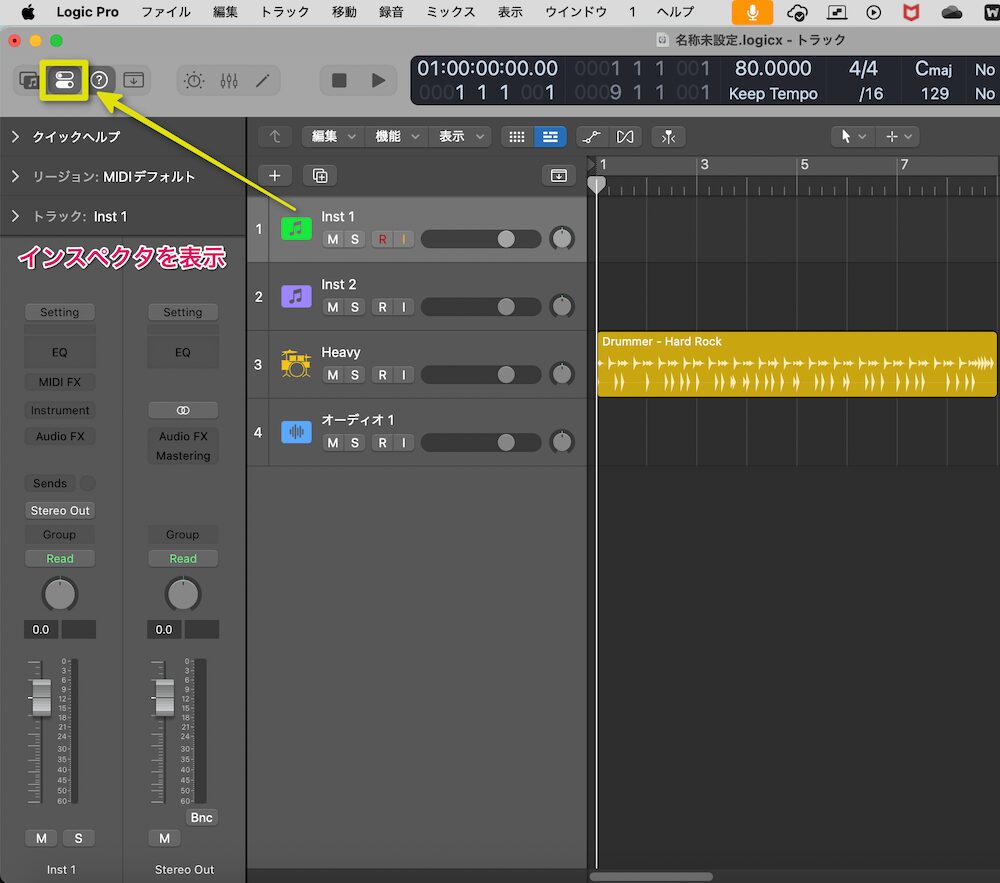
Task: Mute the Inst 2 track
Action: (333, 307)
